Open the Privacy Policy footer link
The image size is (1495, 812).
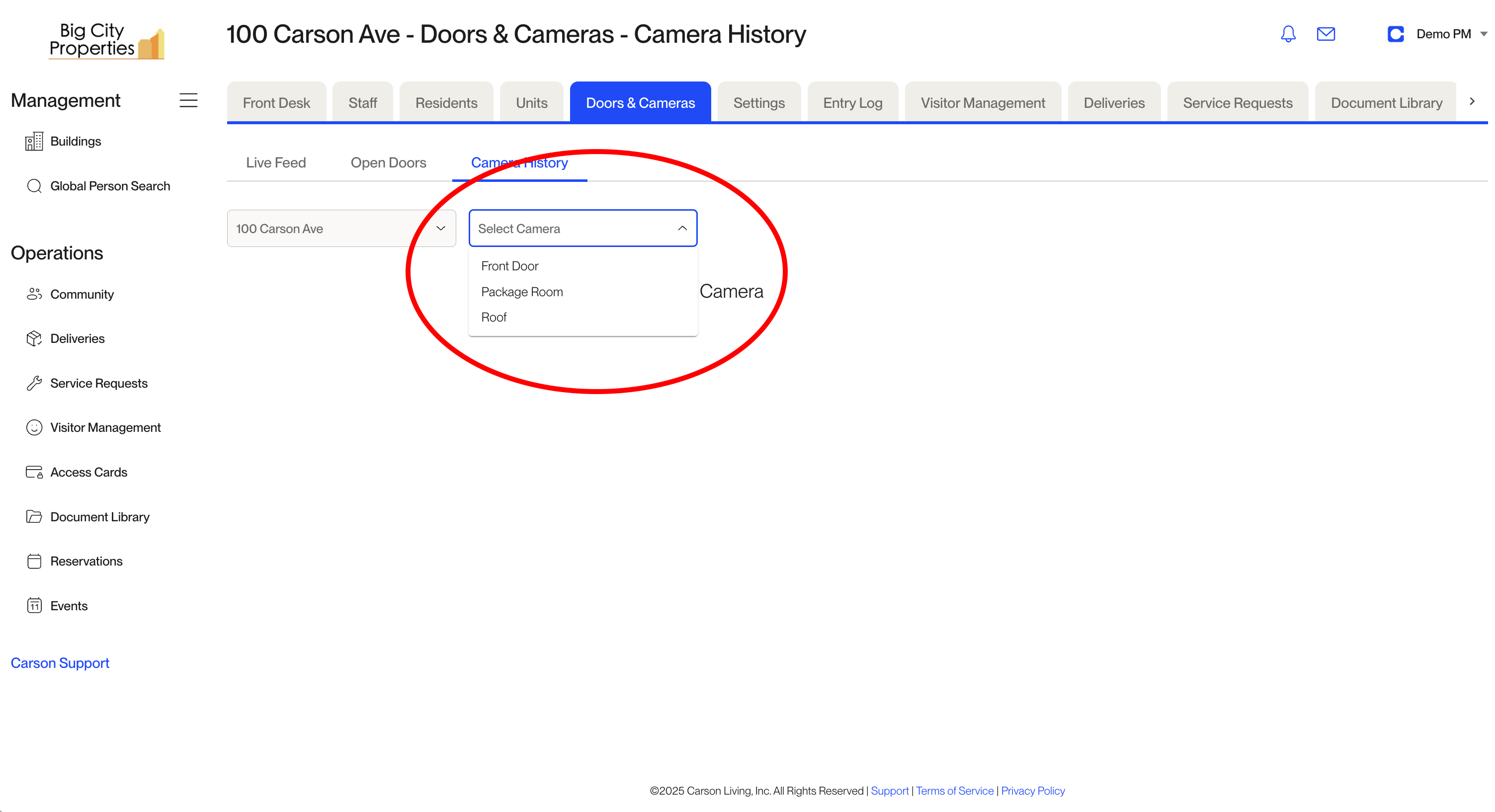[x=1032, y=791]
